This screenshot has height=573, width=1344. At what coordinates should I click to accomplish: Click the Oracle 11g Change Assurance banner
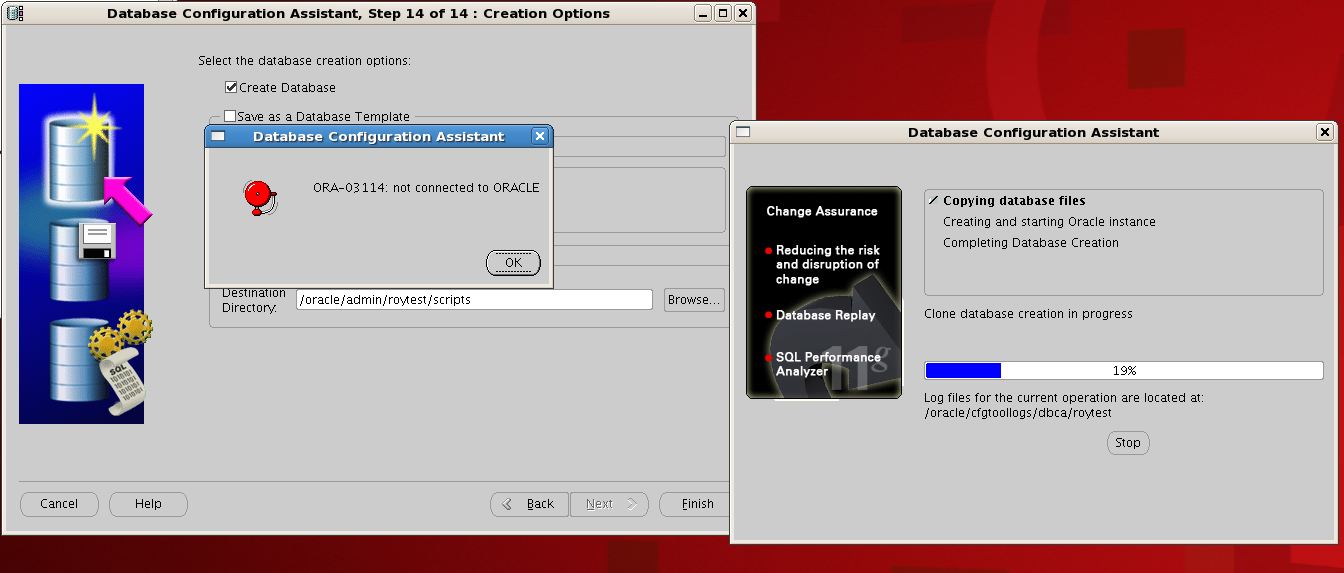[x=823, y=292]
